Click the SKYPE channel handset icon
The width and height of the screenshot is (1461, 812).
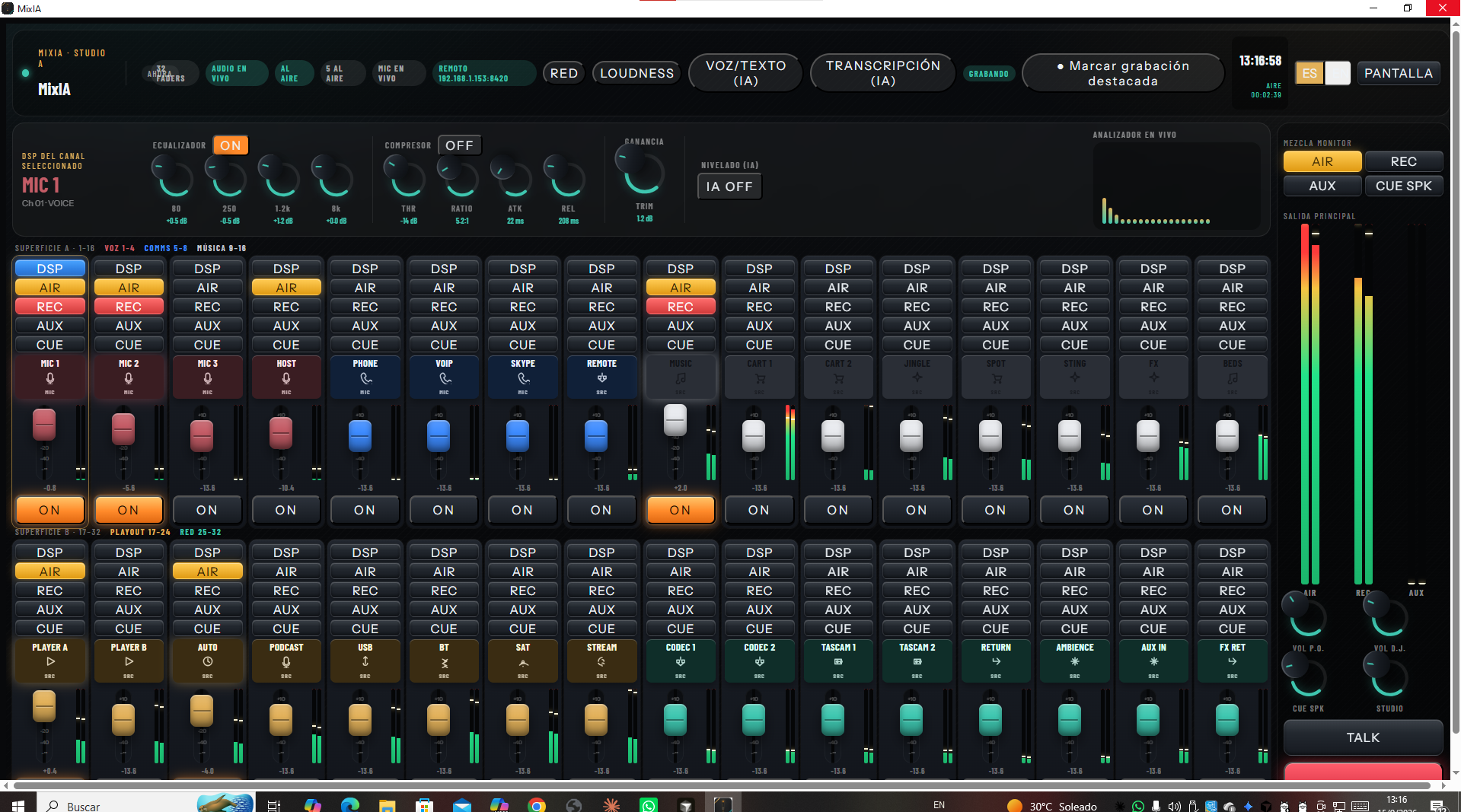(523, 378)
